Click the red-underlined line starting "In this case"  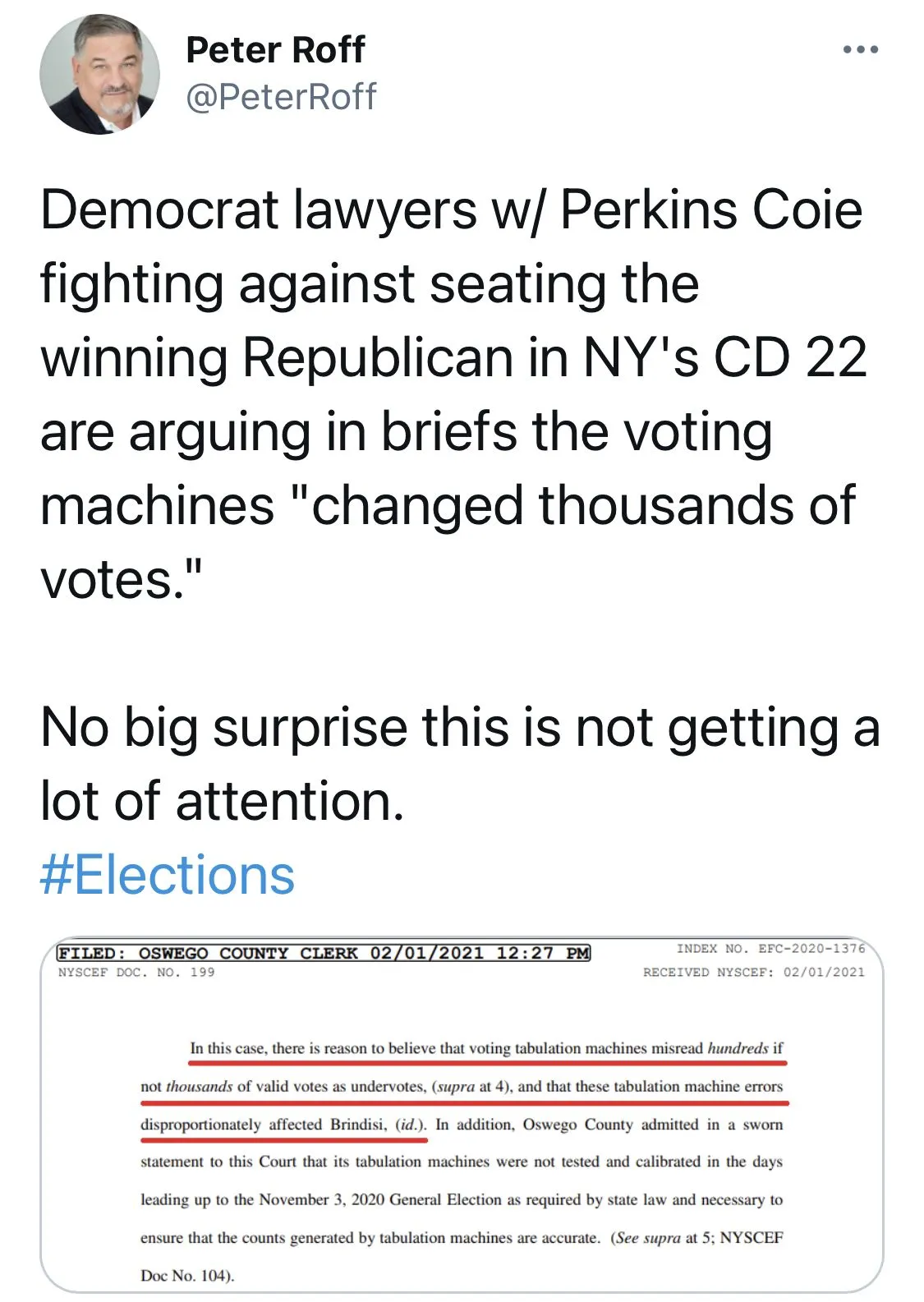(x=486, y=1048)
